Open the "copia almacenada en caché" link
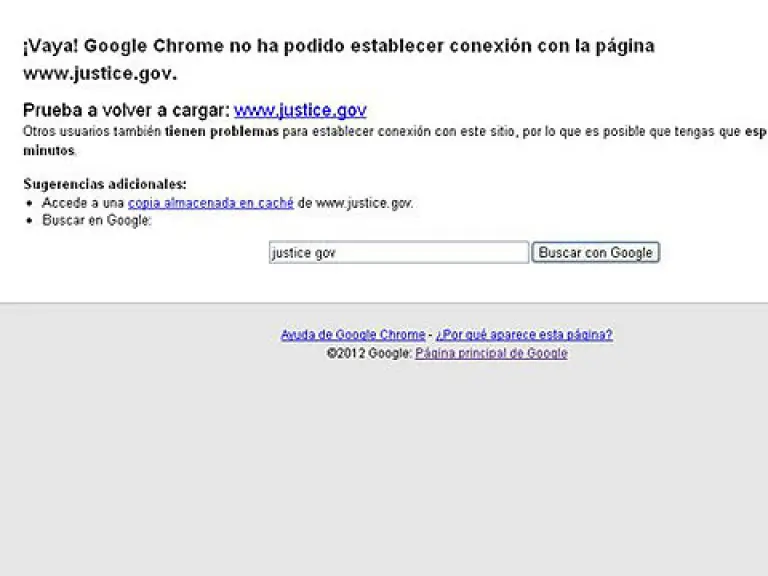The image size is (768, 576). [210, 202]
